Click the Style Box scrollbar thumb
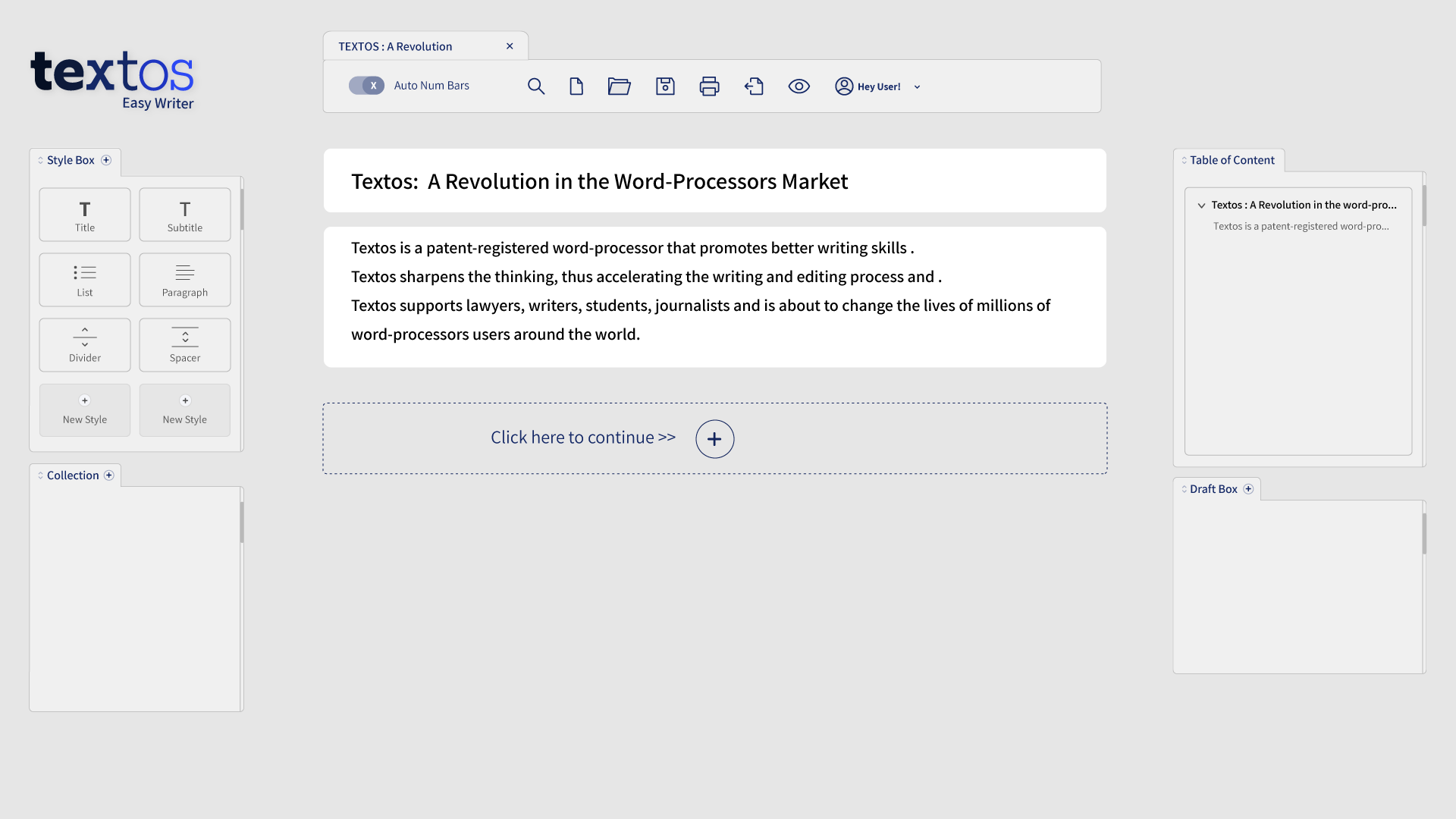This screenshot has height=819, width=1456. pyautogui.click(x=242, y=209)
